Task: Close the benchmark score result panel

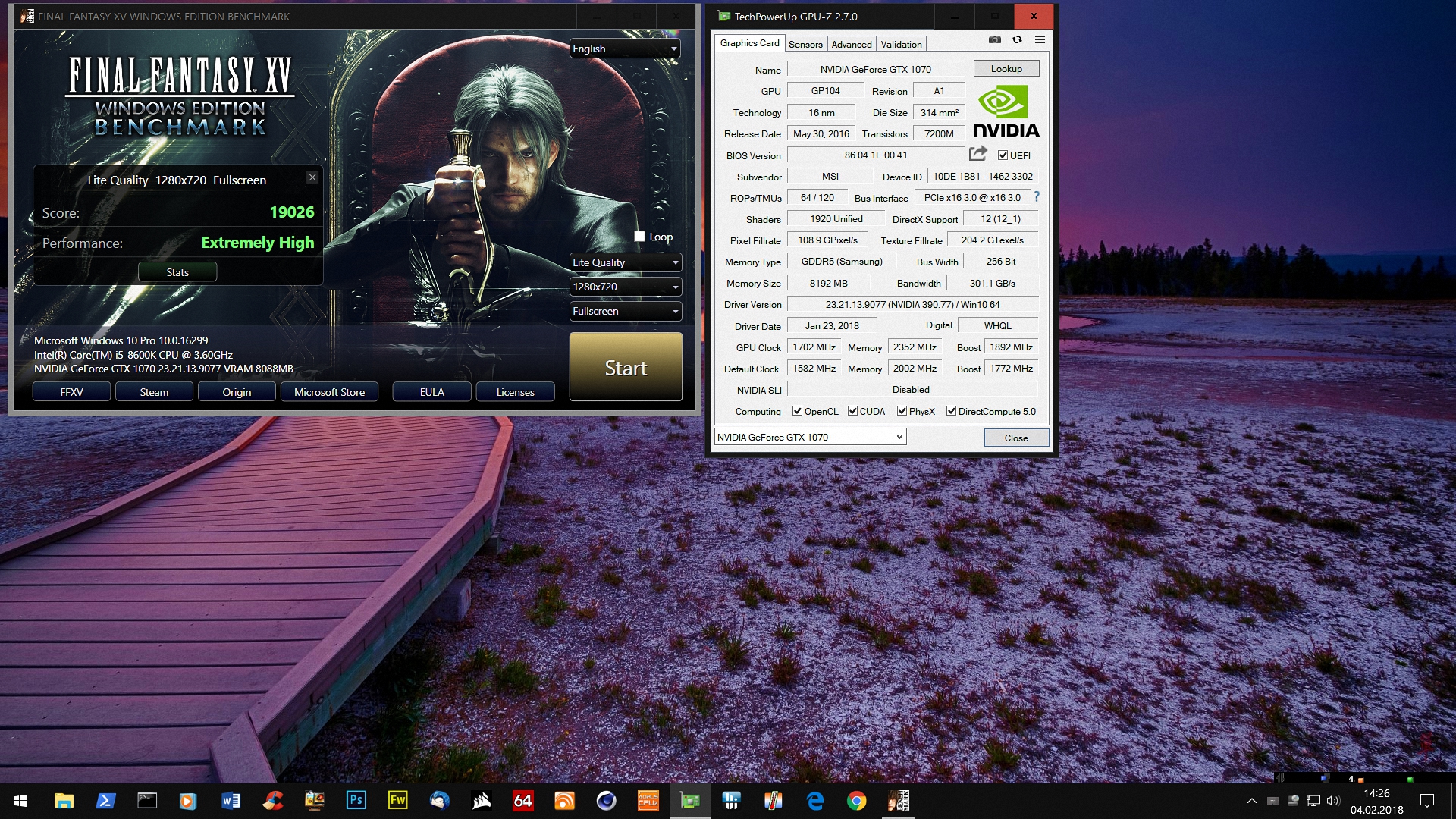Action: pos(312,177)
